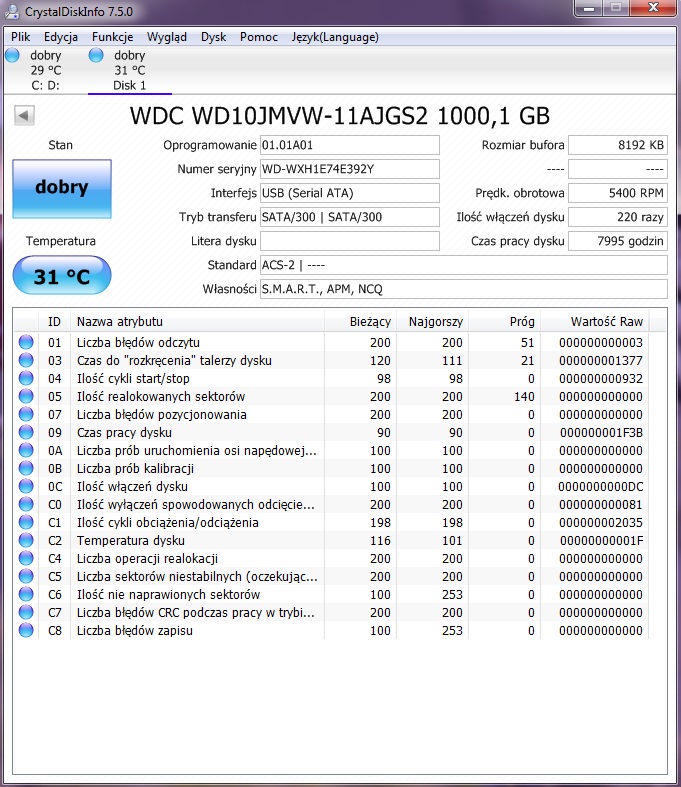Select the C: D: disk status orb
681x787 pixels.
[13, 55]
